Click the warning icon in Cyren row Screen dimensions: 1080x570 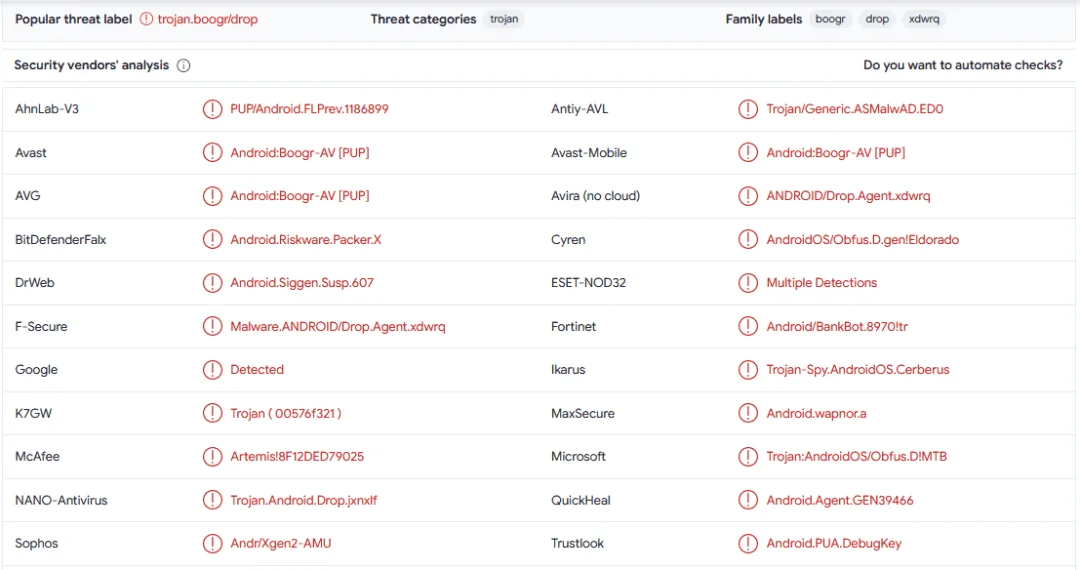click(748, 239)
